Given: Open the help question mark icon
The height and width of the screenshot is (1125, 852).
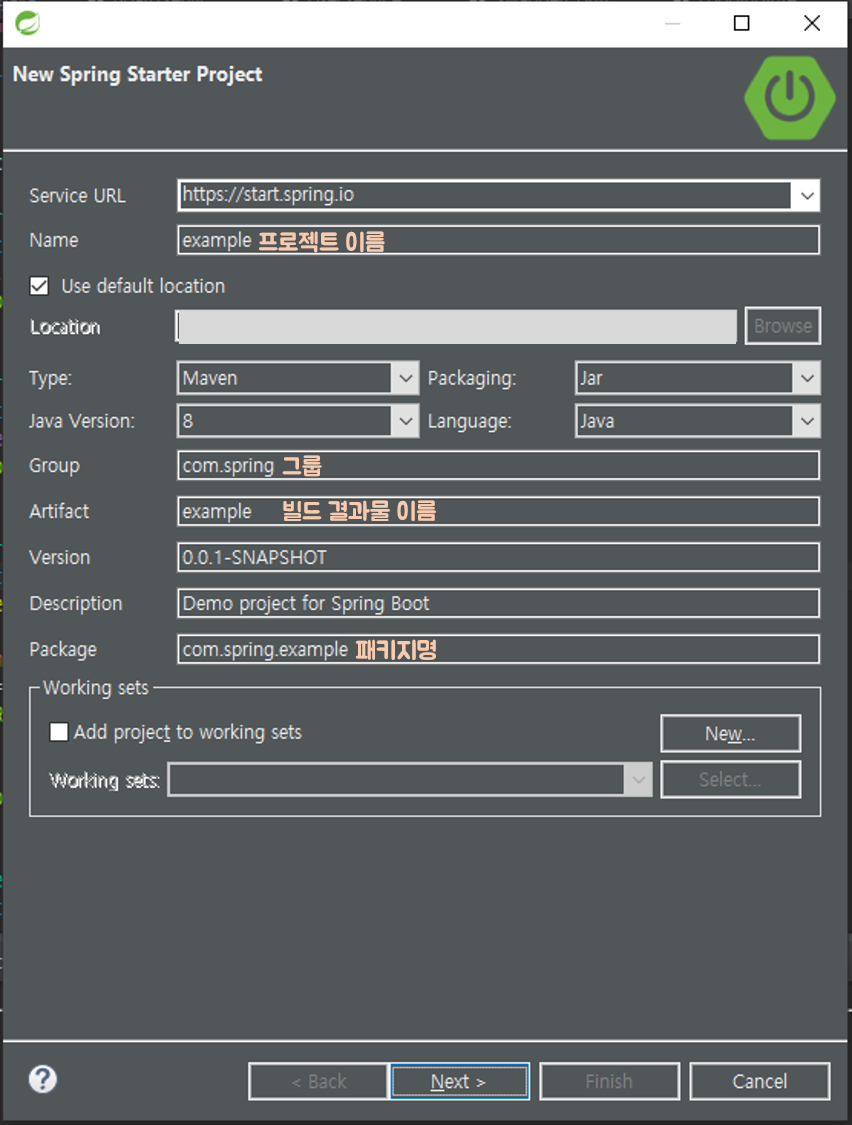Looking at the screenshot, I should [43, 1079].
